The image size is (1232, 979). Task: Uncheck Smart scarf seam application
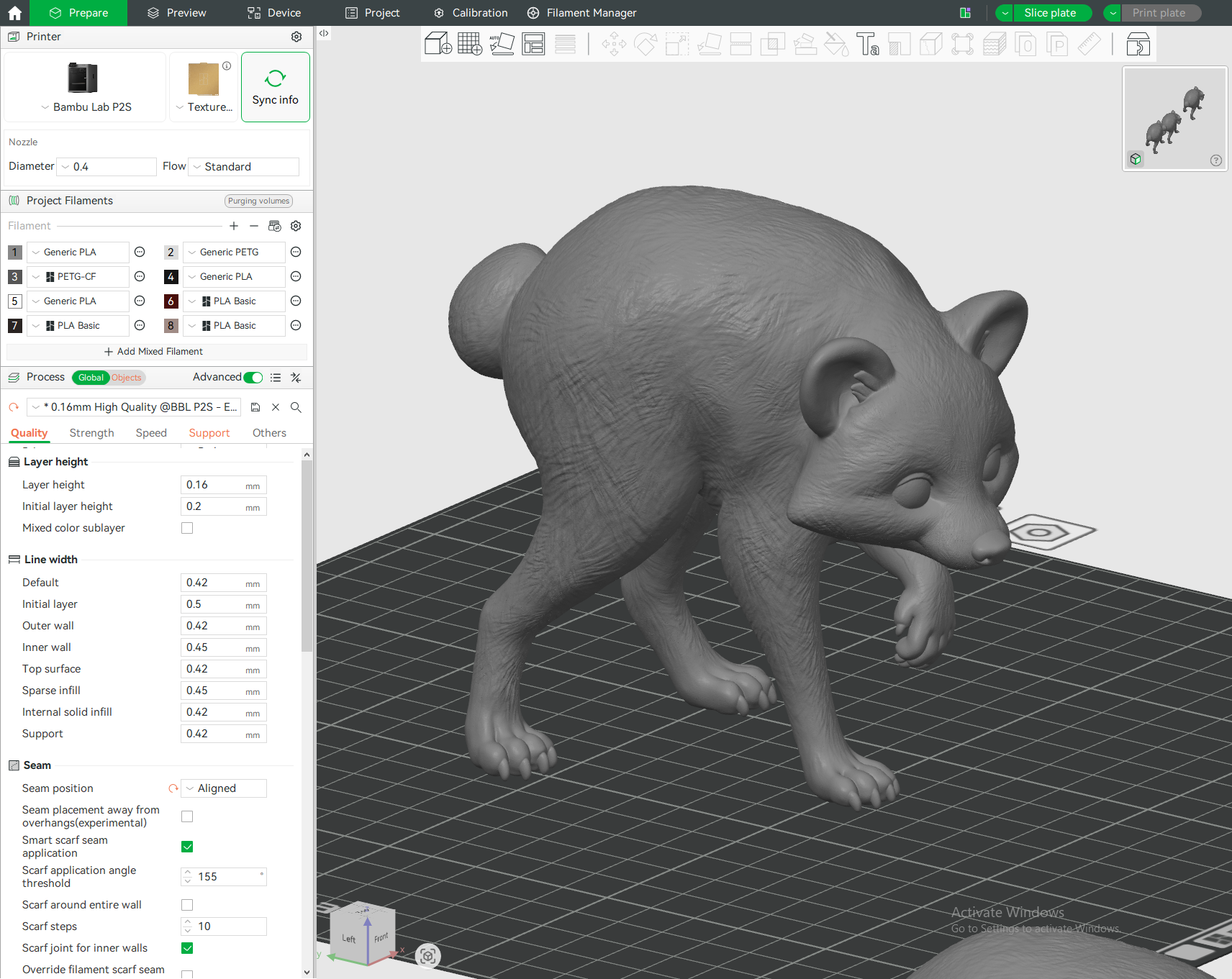[187, 847]
